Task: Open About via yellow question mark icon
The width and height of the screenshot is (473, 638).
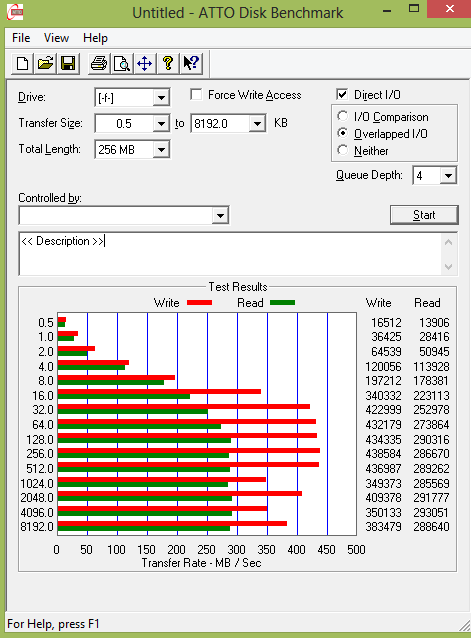Action: coord(168,63)
